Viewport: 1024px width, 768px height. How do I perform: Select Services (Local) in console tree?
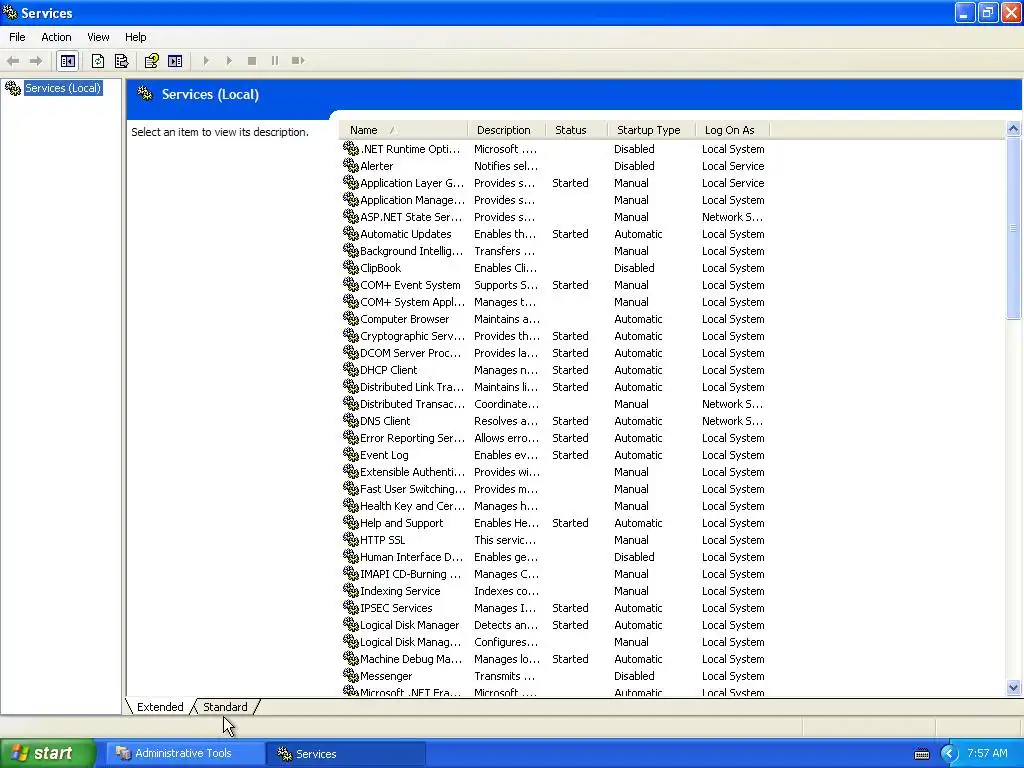63,88
